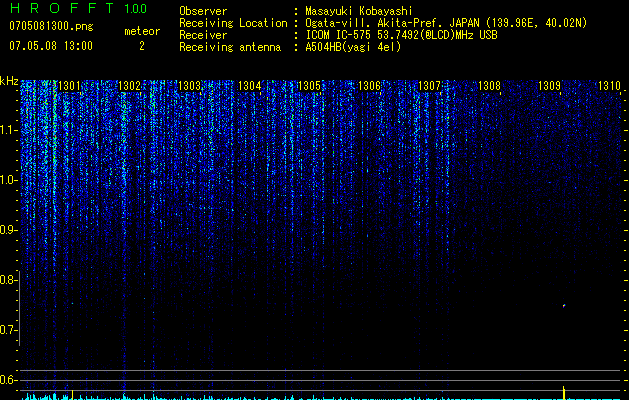This screenshot has height=400, width=629.
Task: Click the meteor count value 2
Action: click(x=142, y=46)
